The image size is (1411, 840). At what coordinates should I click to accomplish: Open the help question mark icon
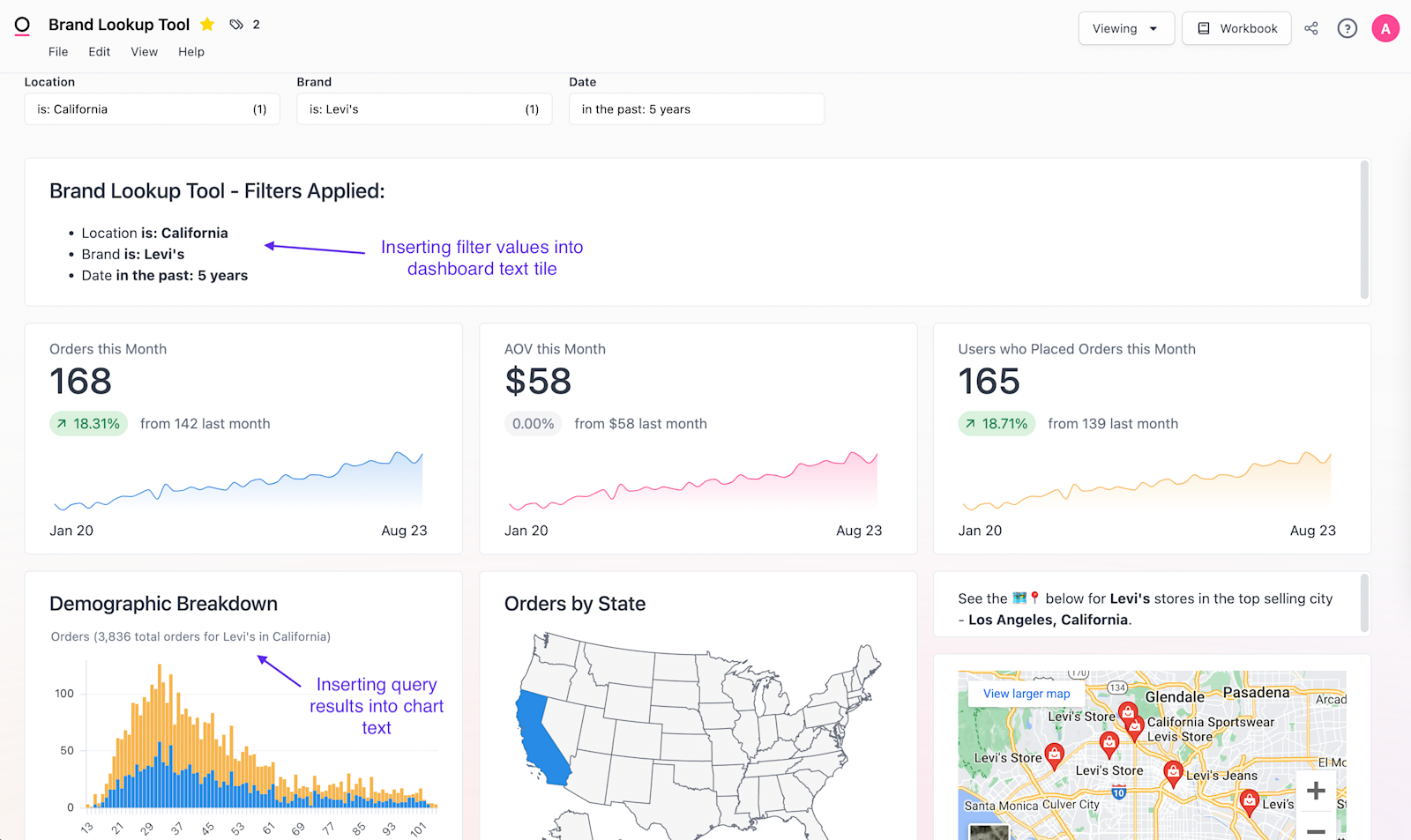pos(1347,28)
